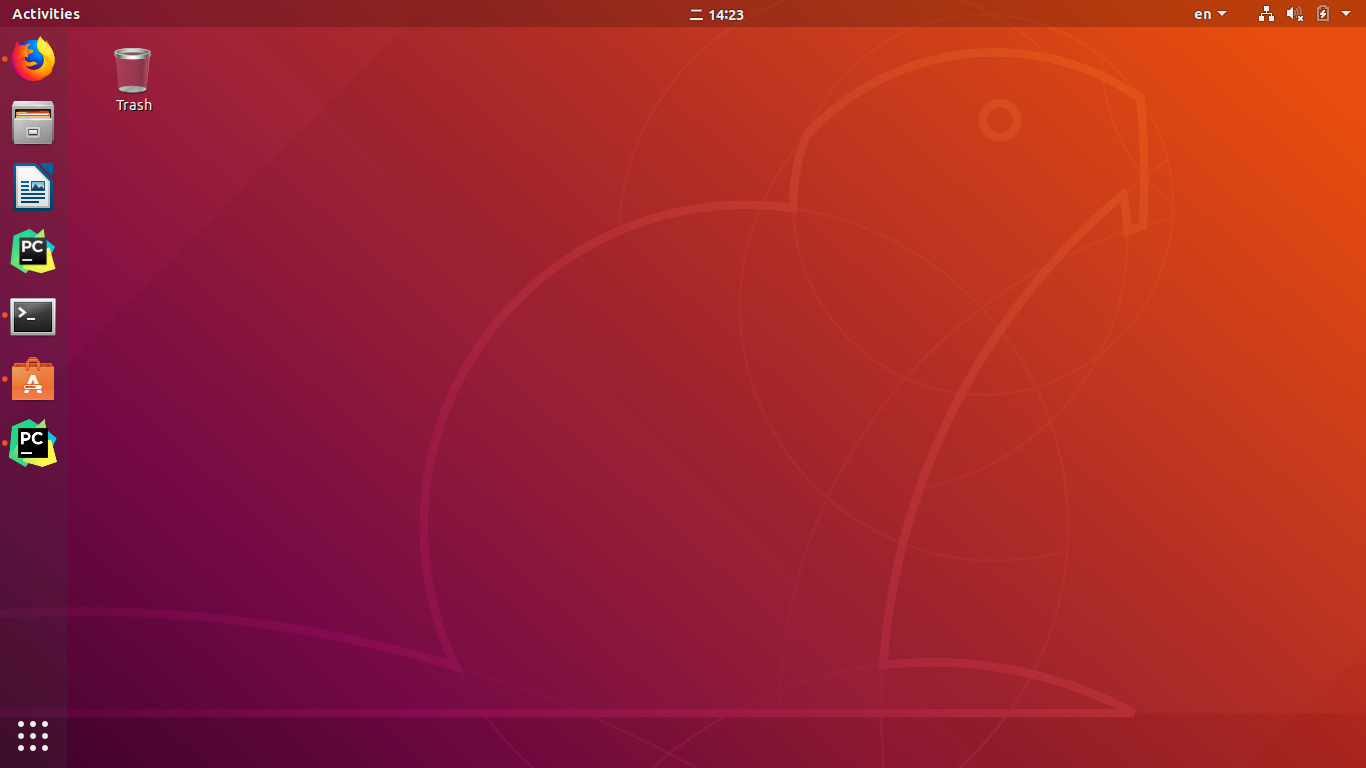
Task: Click the PyCharm launcher just below LibreOffice Writer
Action: 33,251
